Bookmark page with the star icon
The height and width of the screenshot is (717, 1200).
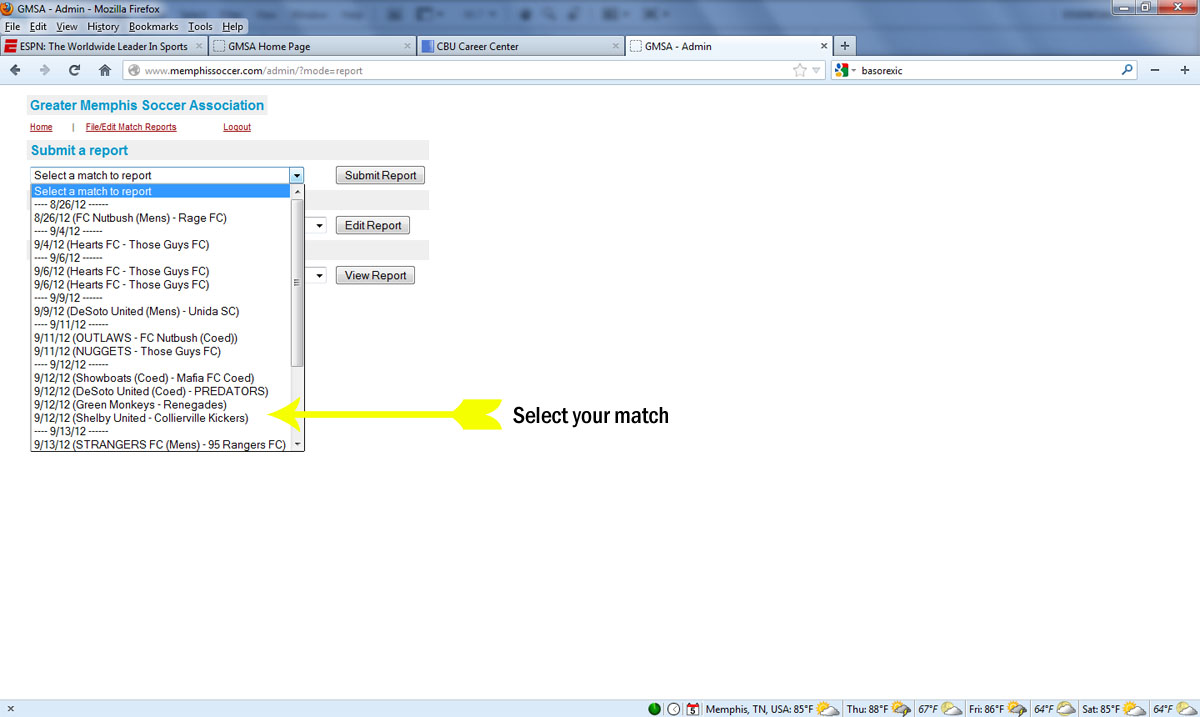click(x=799, y=70)
